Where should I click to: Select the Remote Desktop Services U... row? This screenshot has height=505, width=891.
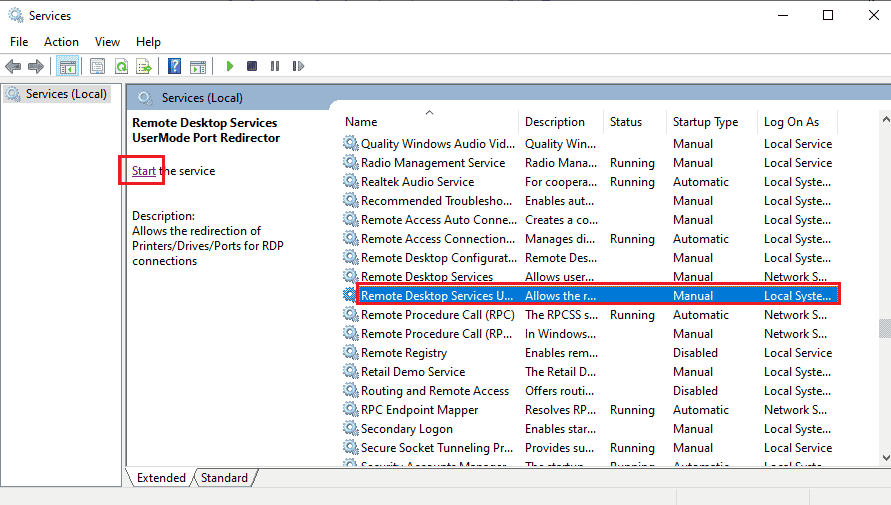tap(598, 295)
